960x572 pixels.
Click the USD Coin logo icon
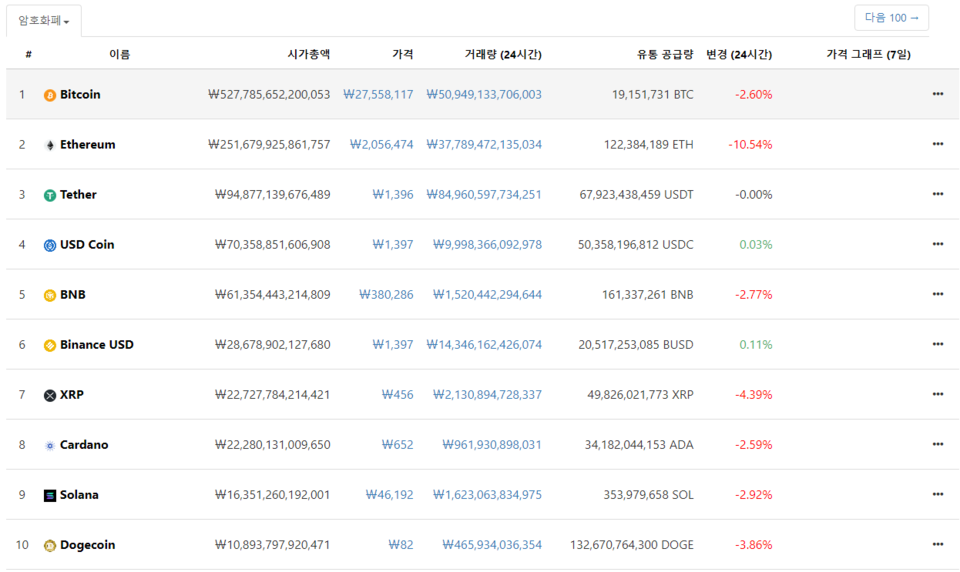50,245
